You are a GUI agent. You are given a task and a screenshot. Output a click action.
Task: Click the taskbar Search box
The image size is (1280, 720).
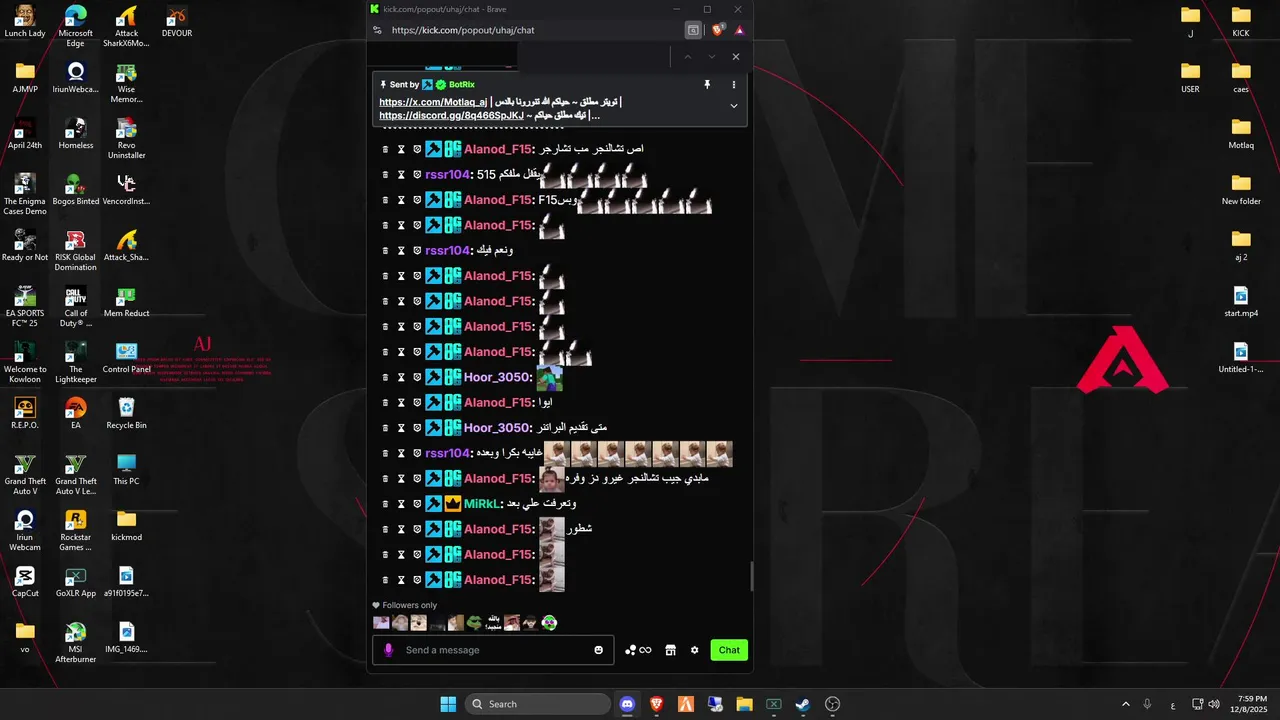538,704
